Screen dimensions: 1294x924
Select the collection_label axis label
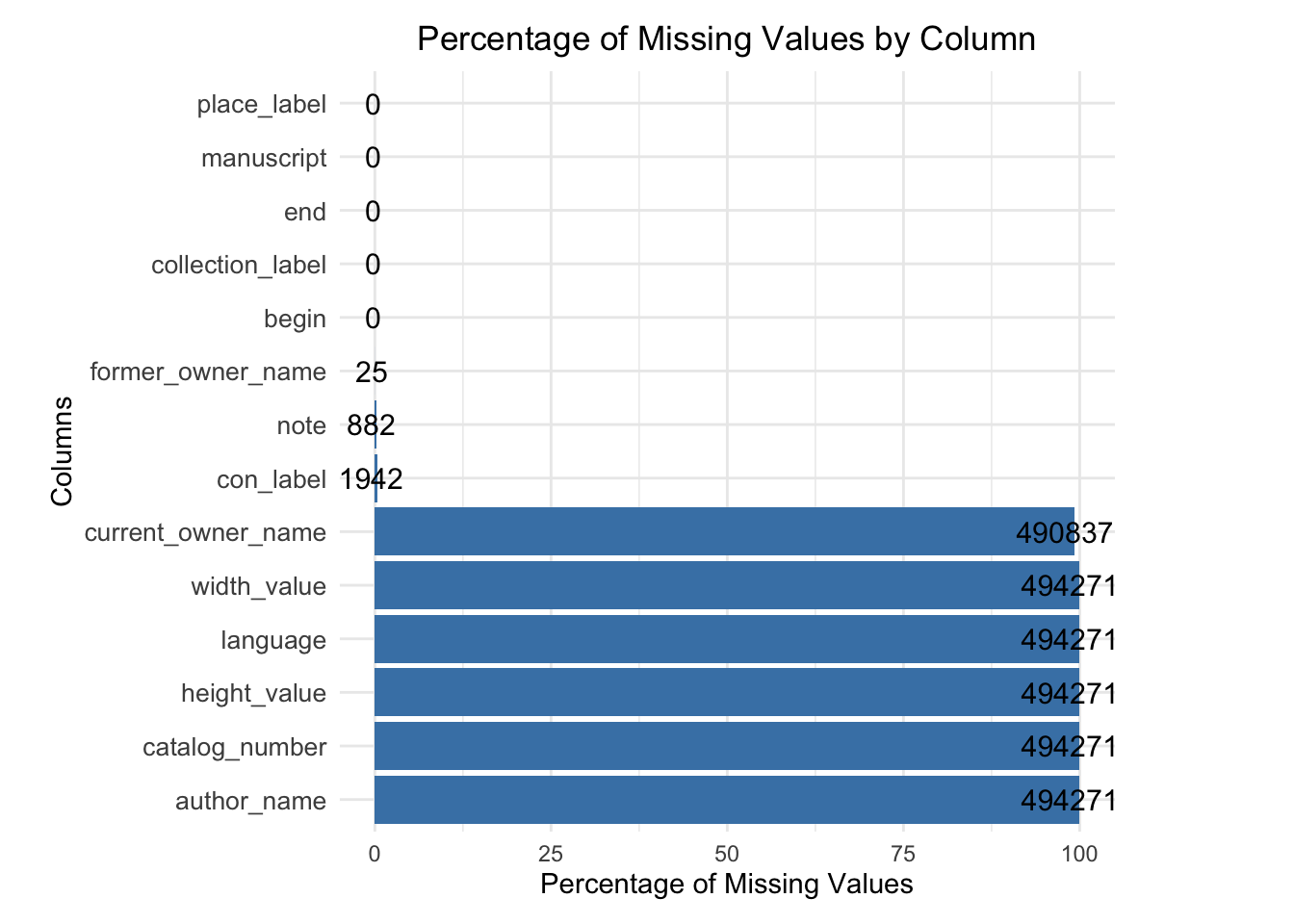pos(239,265)
